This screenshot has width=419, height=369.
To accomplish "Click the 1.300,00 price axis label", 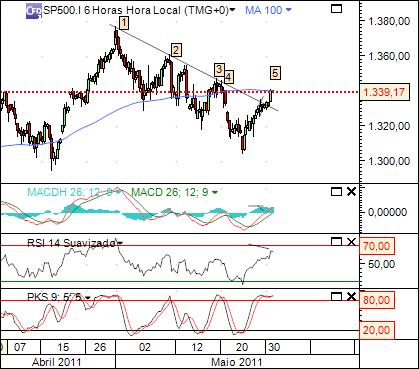I will [x=389, y=161].
